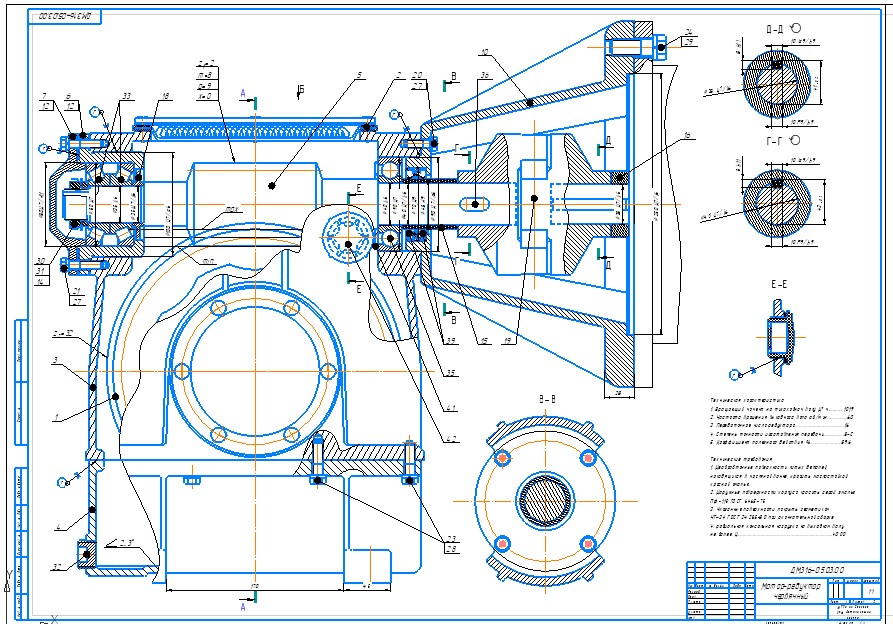Select position callout number 36

485,75
